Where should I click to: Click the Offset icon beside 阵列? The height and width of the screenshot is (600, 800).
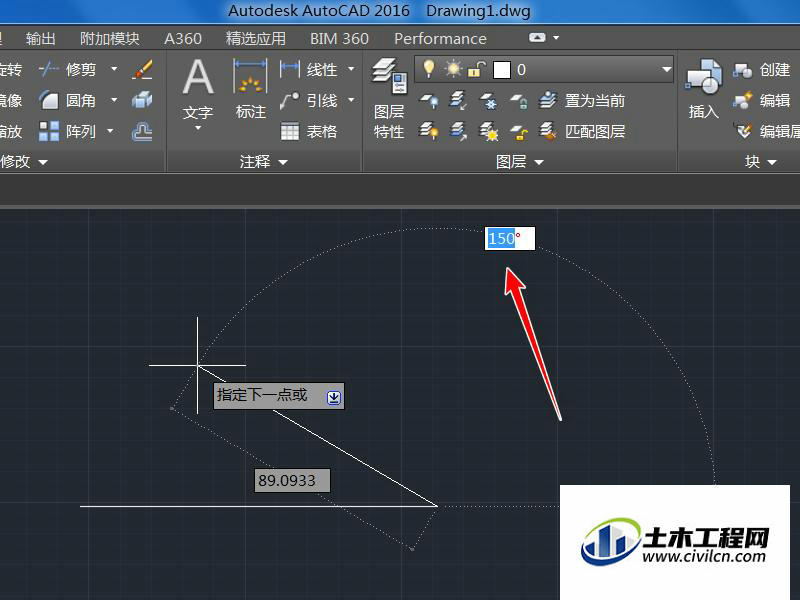pos(142,132)
